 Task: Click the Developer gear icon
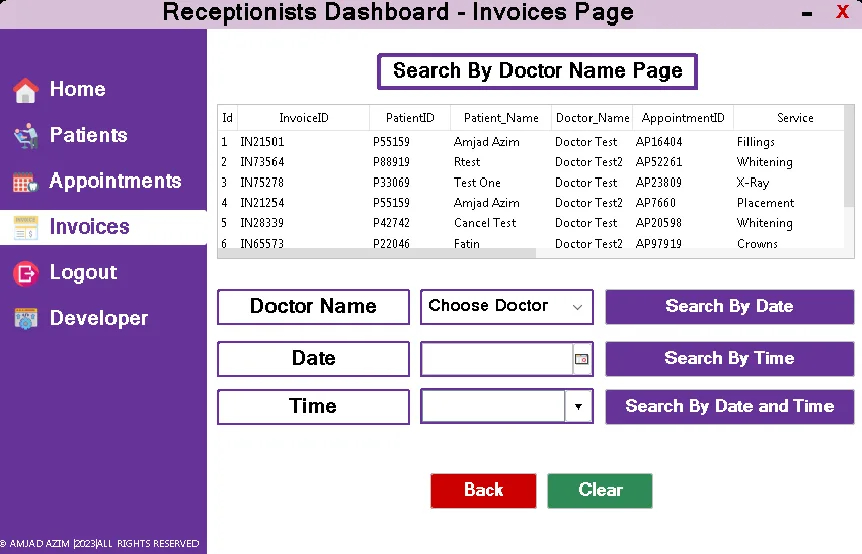pyautogui.click(x=25, y=319)
